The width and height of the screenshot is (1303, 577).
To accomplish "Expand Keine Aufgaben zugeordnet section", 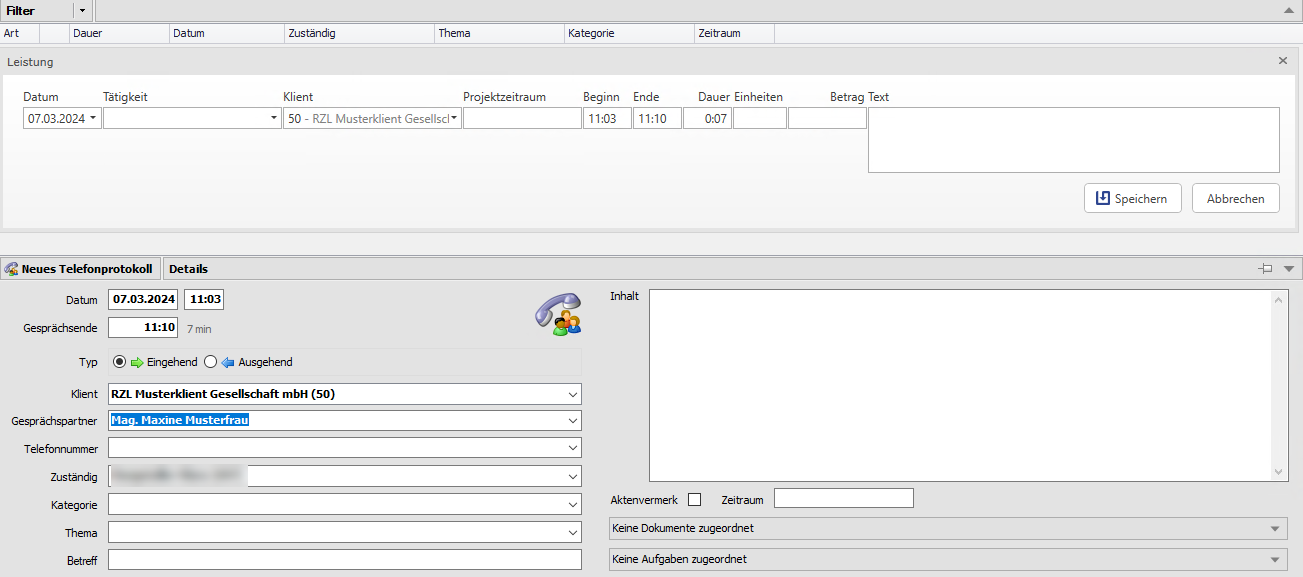I will pos(1274,559).
